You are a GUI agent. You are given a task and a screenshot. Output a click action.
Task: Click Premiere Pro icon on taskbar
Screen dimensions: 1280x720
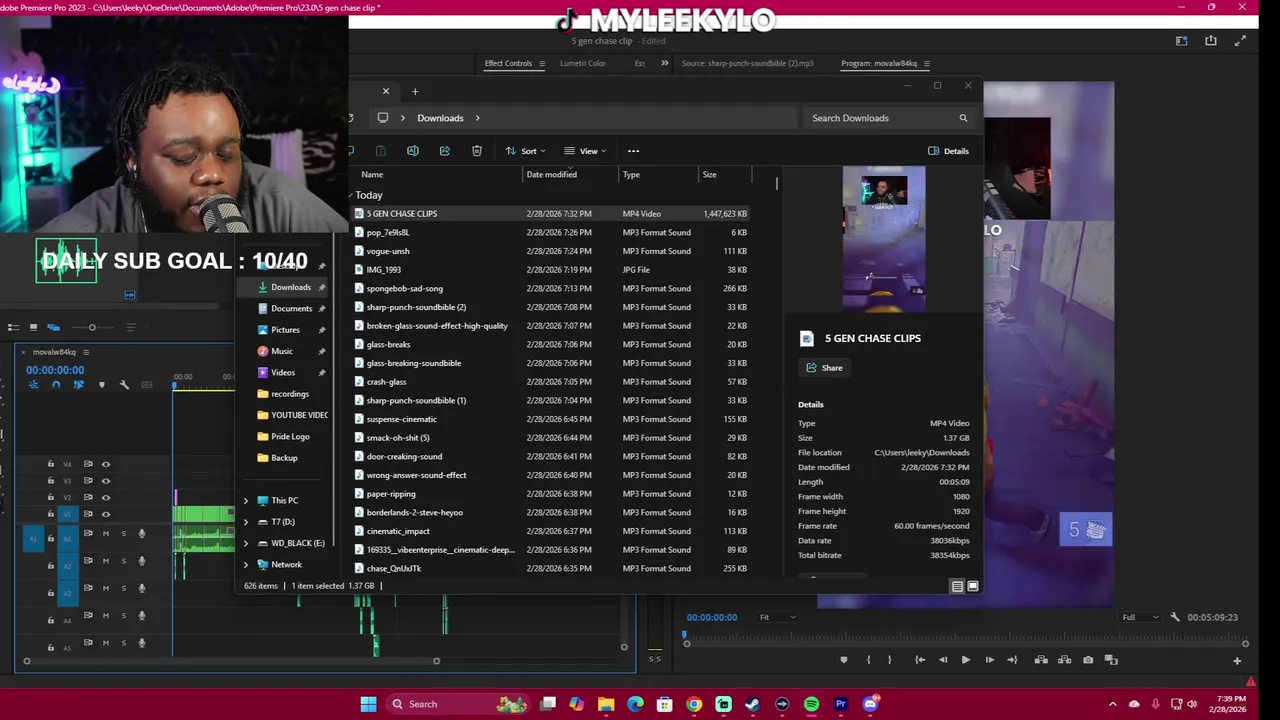tap(841, 704)
